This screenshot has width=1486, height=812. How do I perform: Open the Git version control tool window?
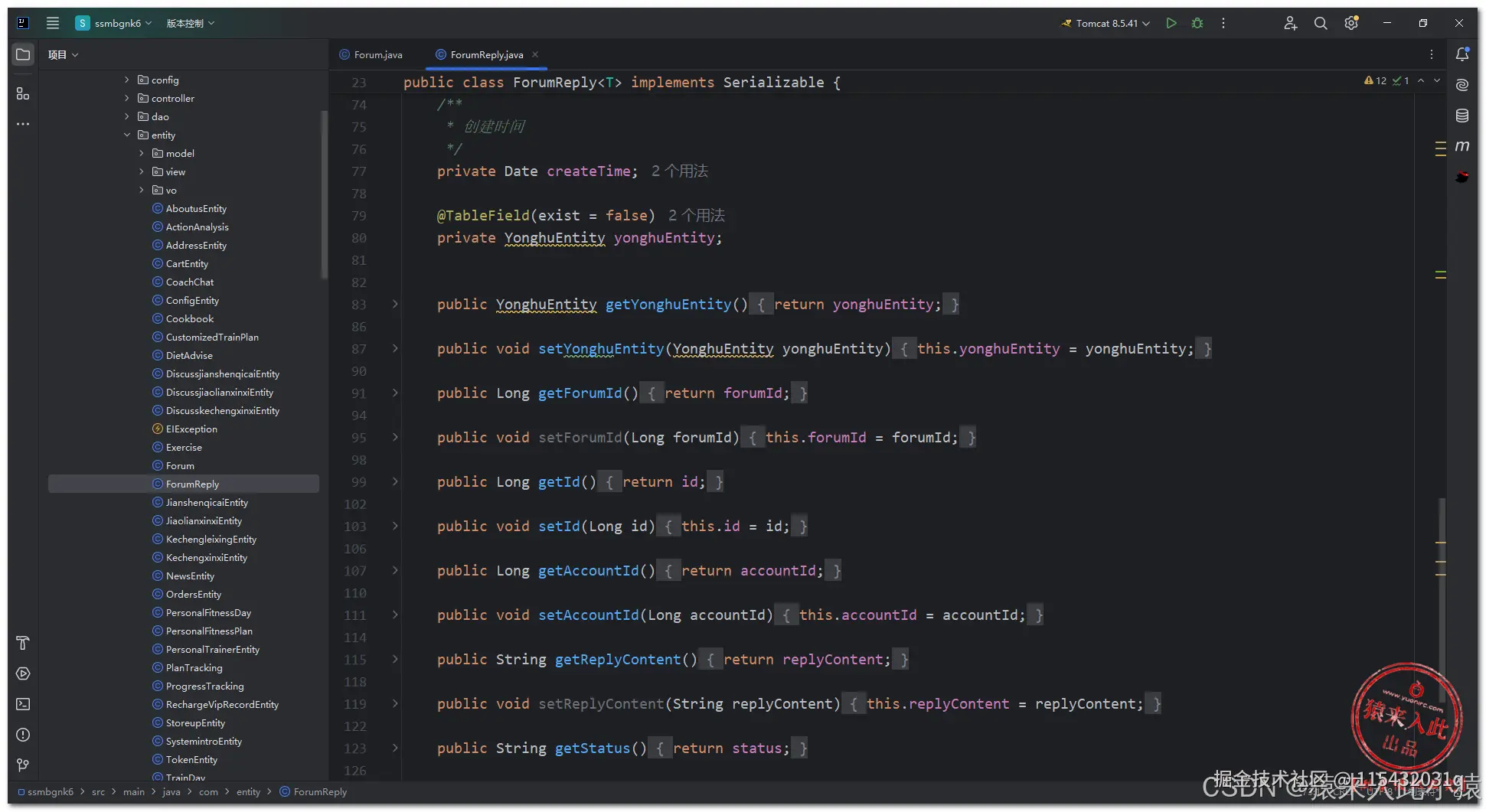[23, 765]
